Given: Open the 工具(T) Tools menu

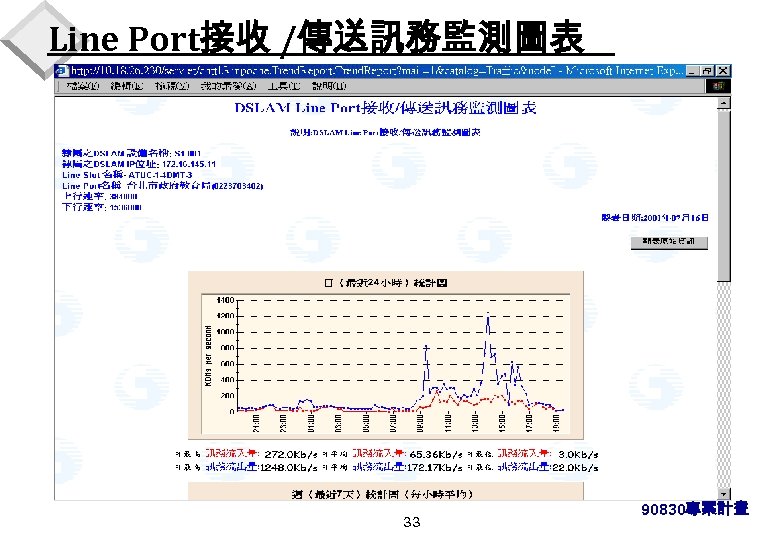Looking at the screenshot, I should pos(284,86).
